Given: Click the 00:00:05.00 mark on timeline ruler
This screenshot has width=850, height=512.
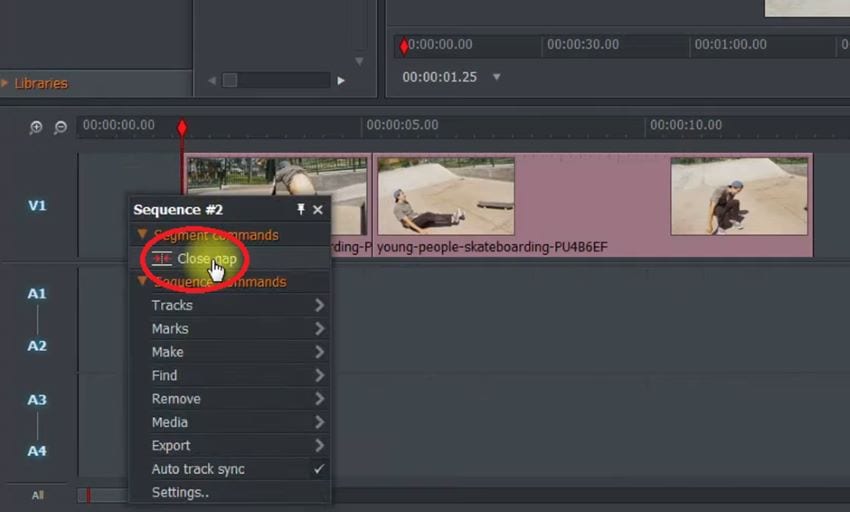Looking at the screenshot, I should point(402,125).
